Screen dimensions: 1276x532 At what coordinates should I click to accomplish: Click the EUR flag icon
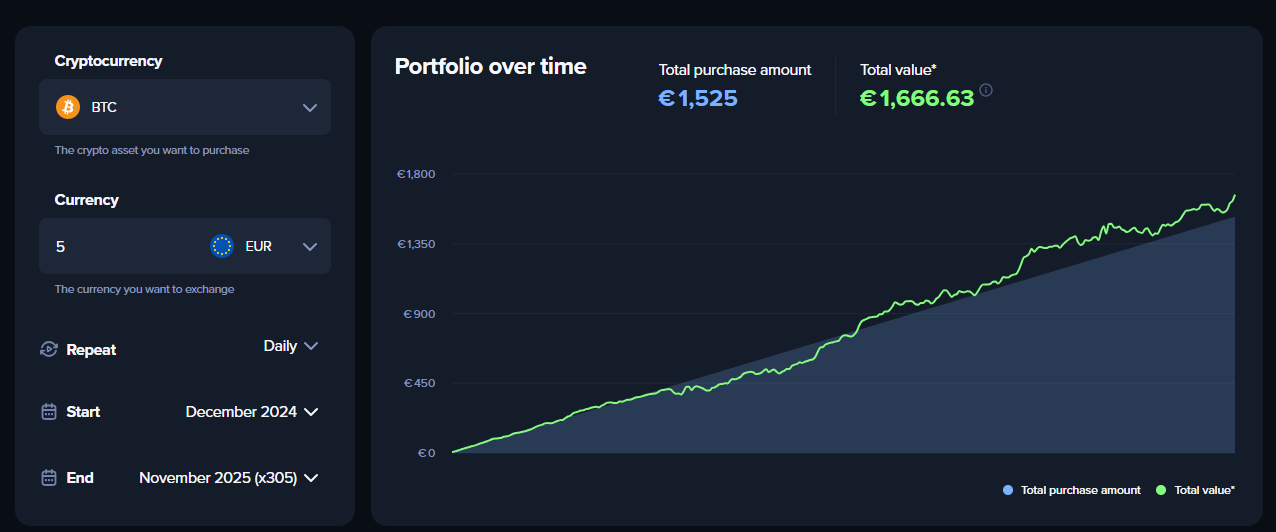coord(222,246)
